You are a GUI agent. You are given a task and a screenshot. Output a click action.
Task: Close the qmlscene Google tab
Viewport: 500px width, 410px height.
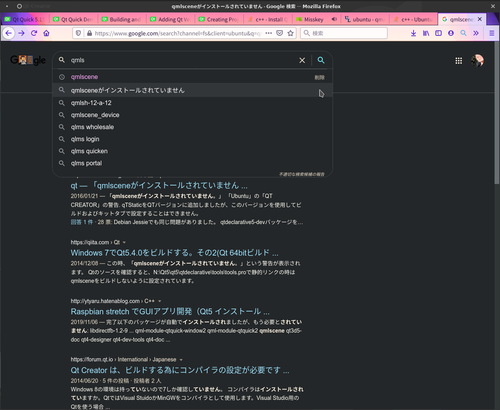click(480, 19)
